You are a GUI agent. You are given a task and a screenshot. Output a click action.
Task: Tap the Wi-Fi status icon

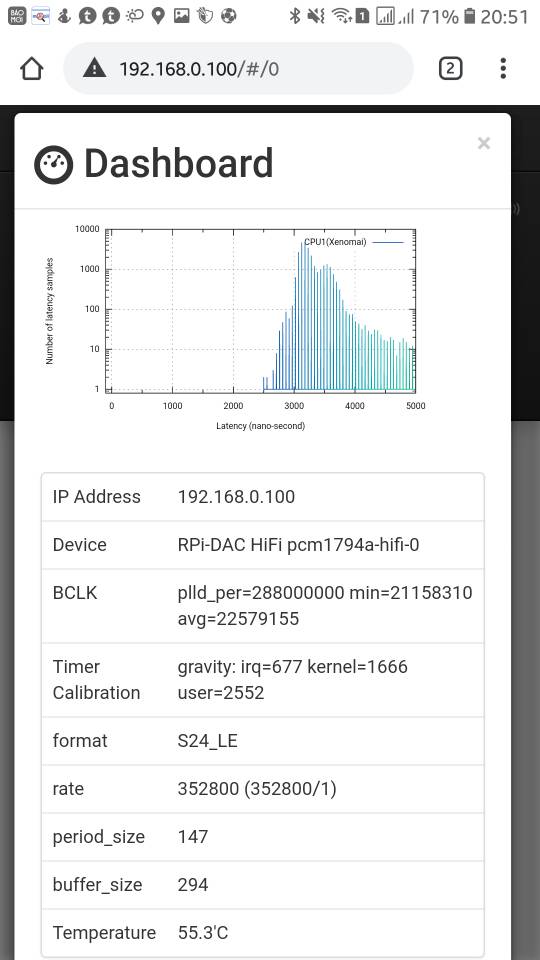(340, 16)
